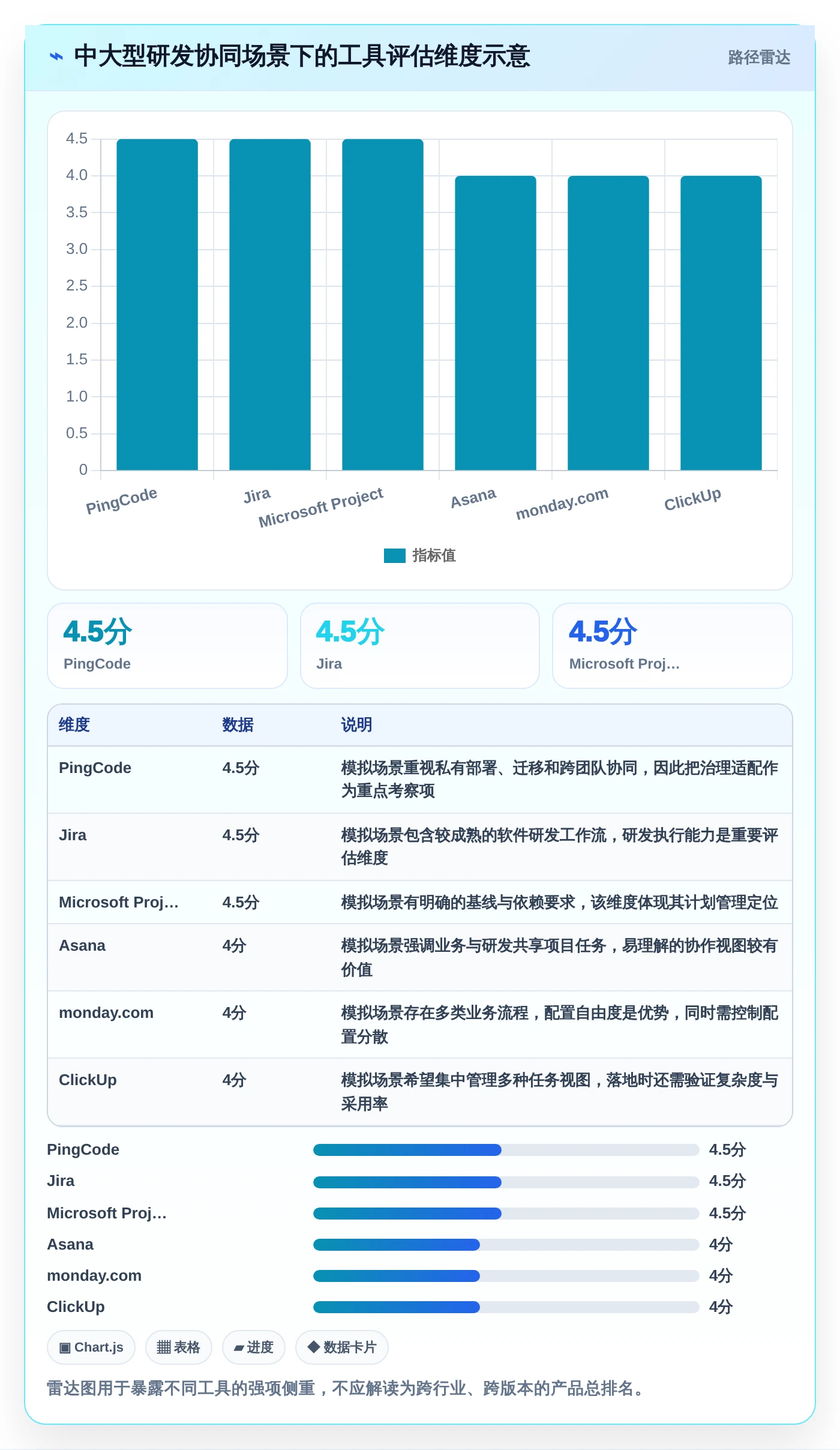Click the monday.com x-axis label
Viewport: 840px width, 1450px height.
[x=562, y=504]
